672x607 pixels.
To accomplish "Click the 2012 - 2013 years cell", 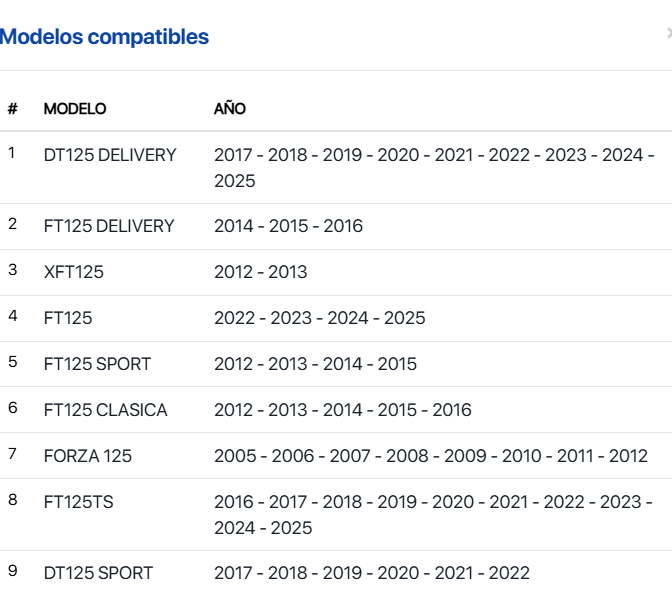I will click(x=261, y=272).
